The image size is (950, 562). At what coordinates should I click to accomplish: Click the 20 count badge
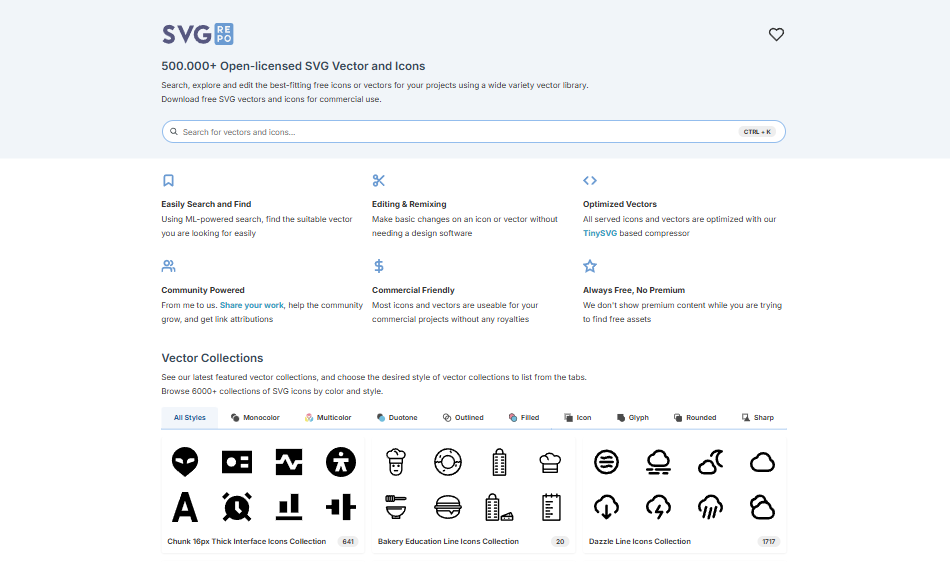pyautogui.click(x=560, y=541)
